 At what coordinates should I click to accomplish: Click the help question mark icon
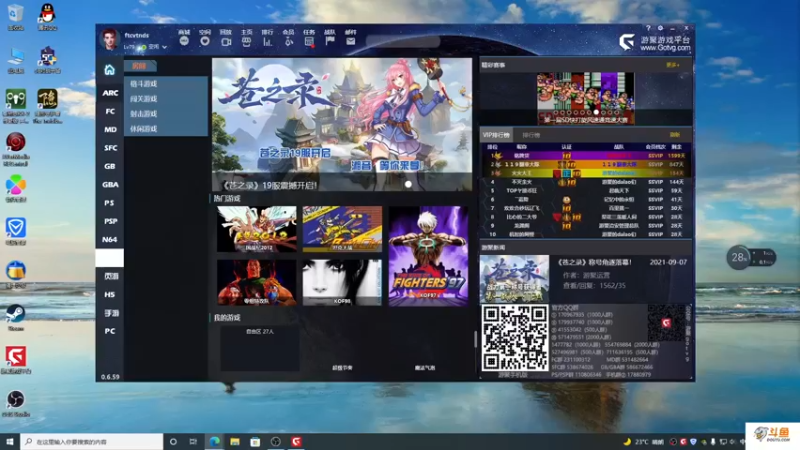(x=648, y=28)
